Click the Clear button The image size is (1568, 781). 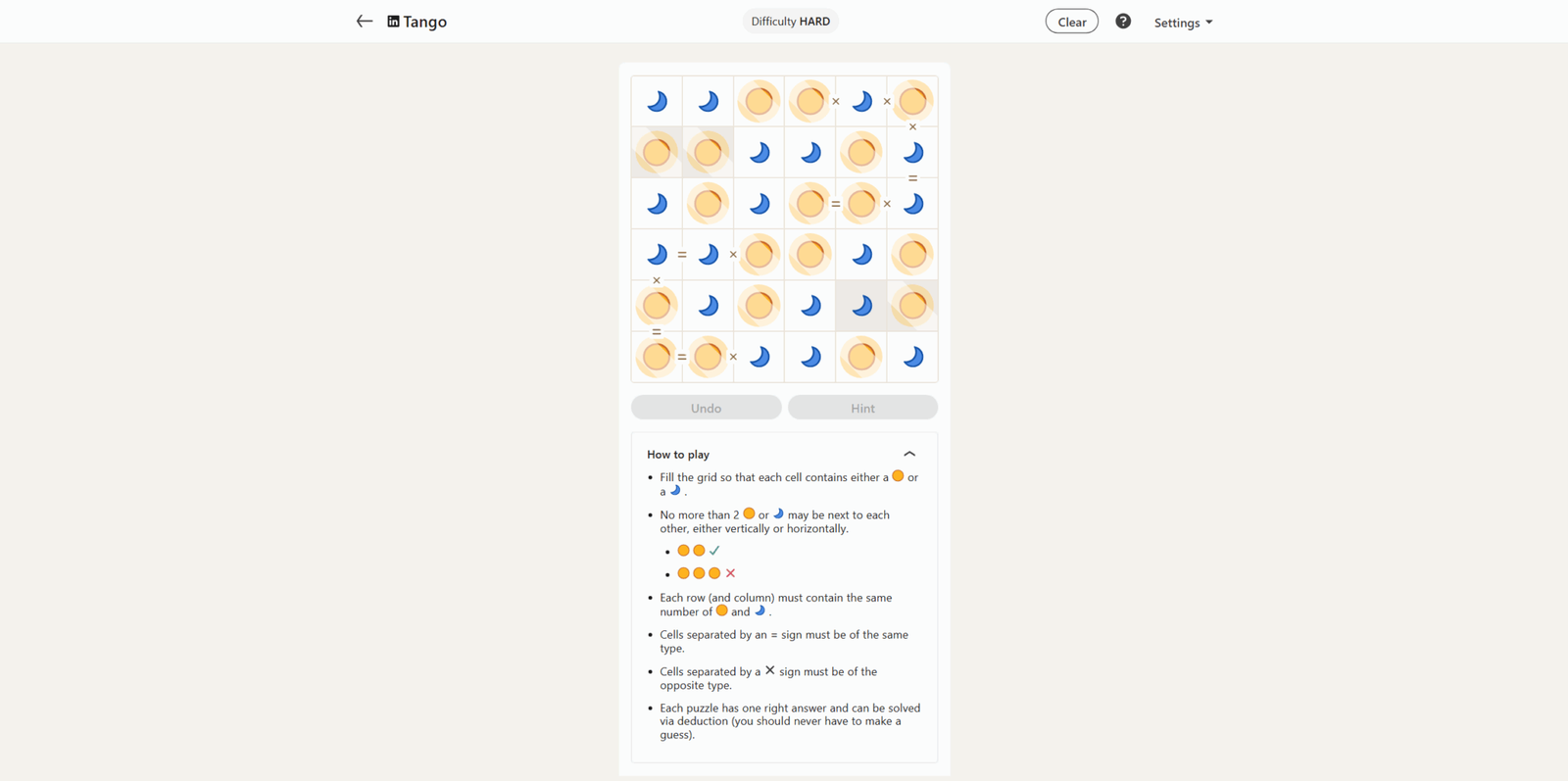click(x=1071, y=22)
